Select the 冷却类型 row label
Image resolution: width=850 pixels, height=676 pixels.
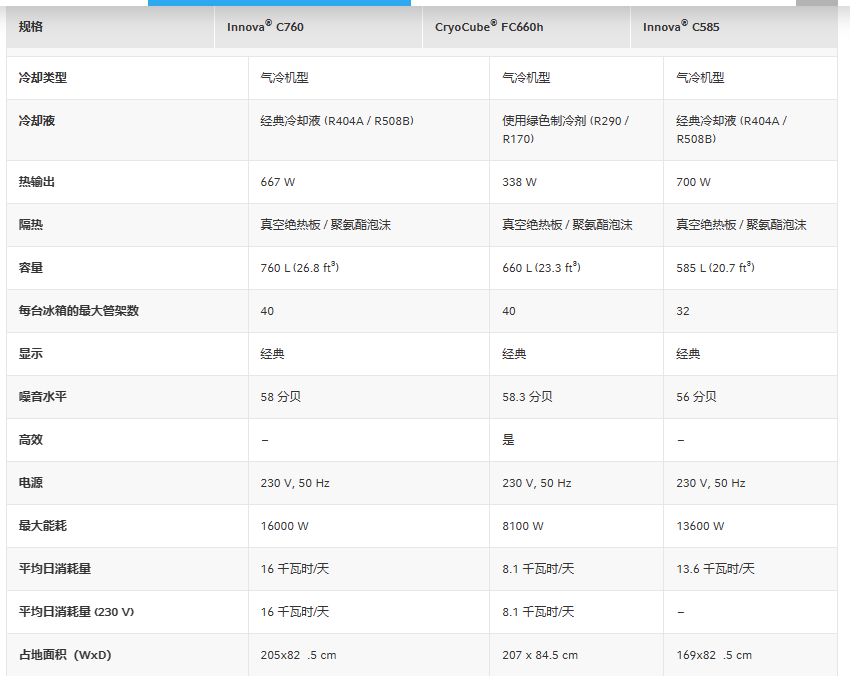point(43,78)
